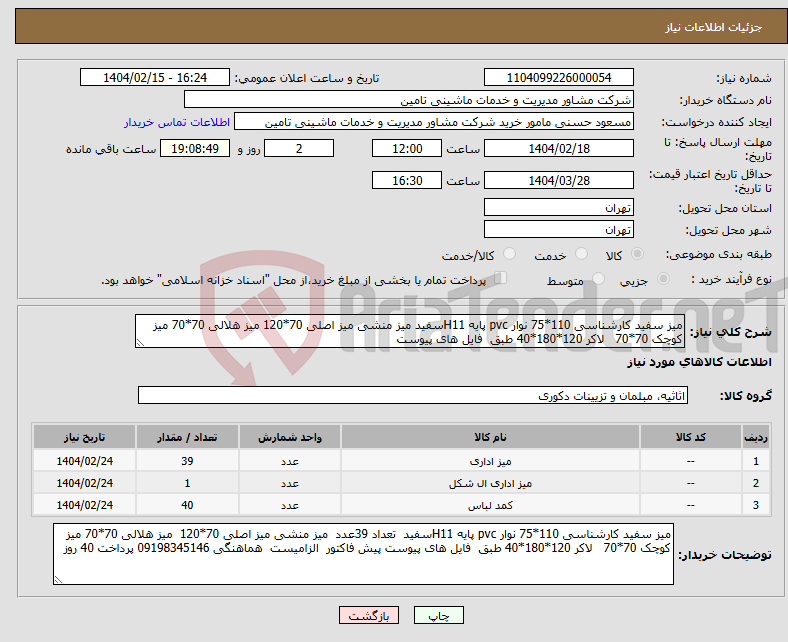The image size is (788, 642).
Task: Click the response deadline date 1404/02/18
Action: [559, 149]
